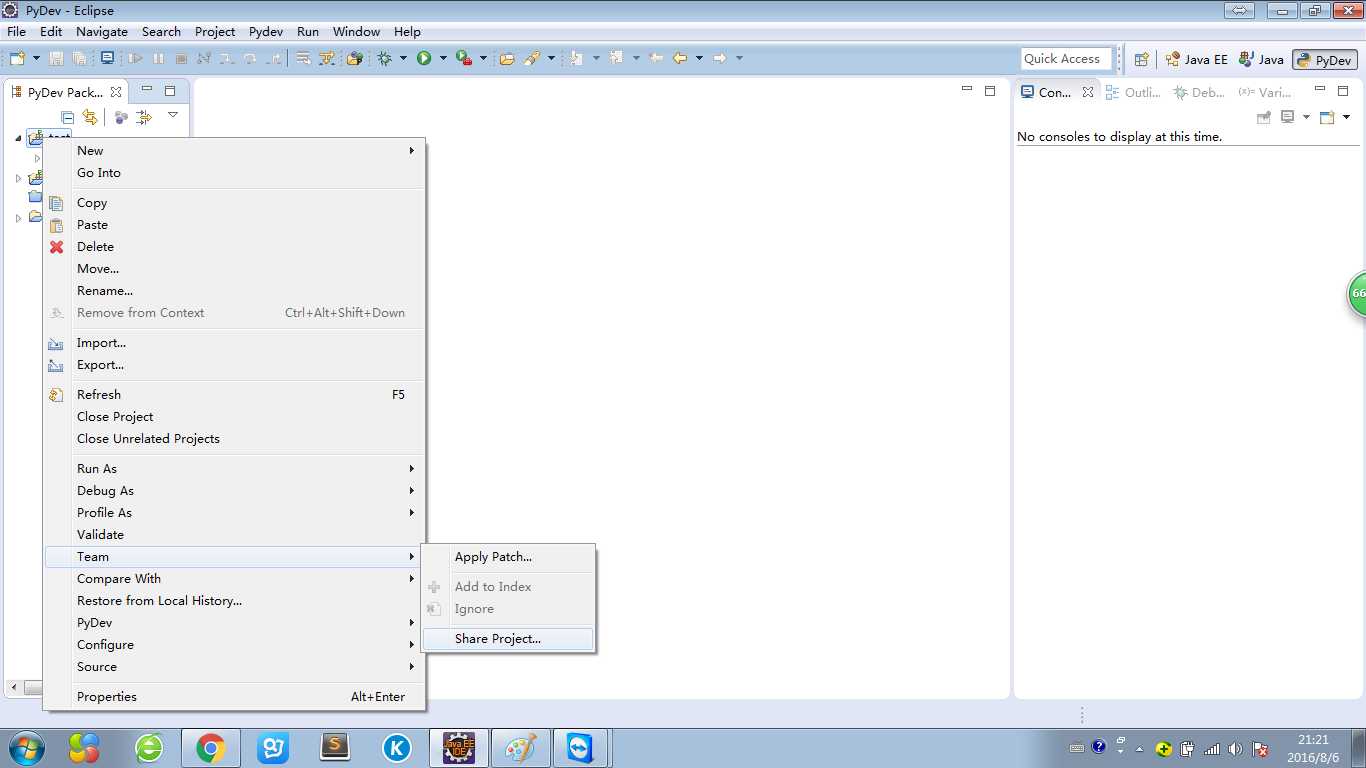Click Package Explorer horizontal scrollbar left arrow
This screenshot has height=768, width=1366.
click(x=14, y=688)
